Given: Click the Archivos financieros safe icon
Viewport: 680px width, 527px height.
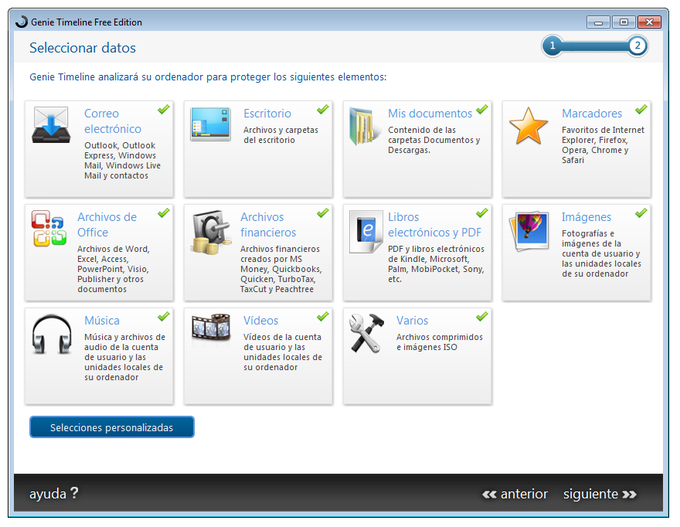Looking at the screenshot, I should [x=210, y=232].
